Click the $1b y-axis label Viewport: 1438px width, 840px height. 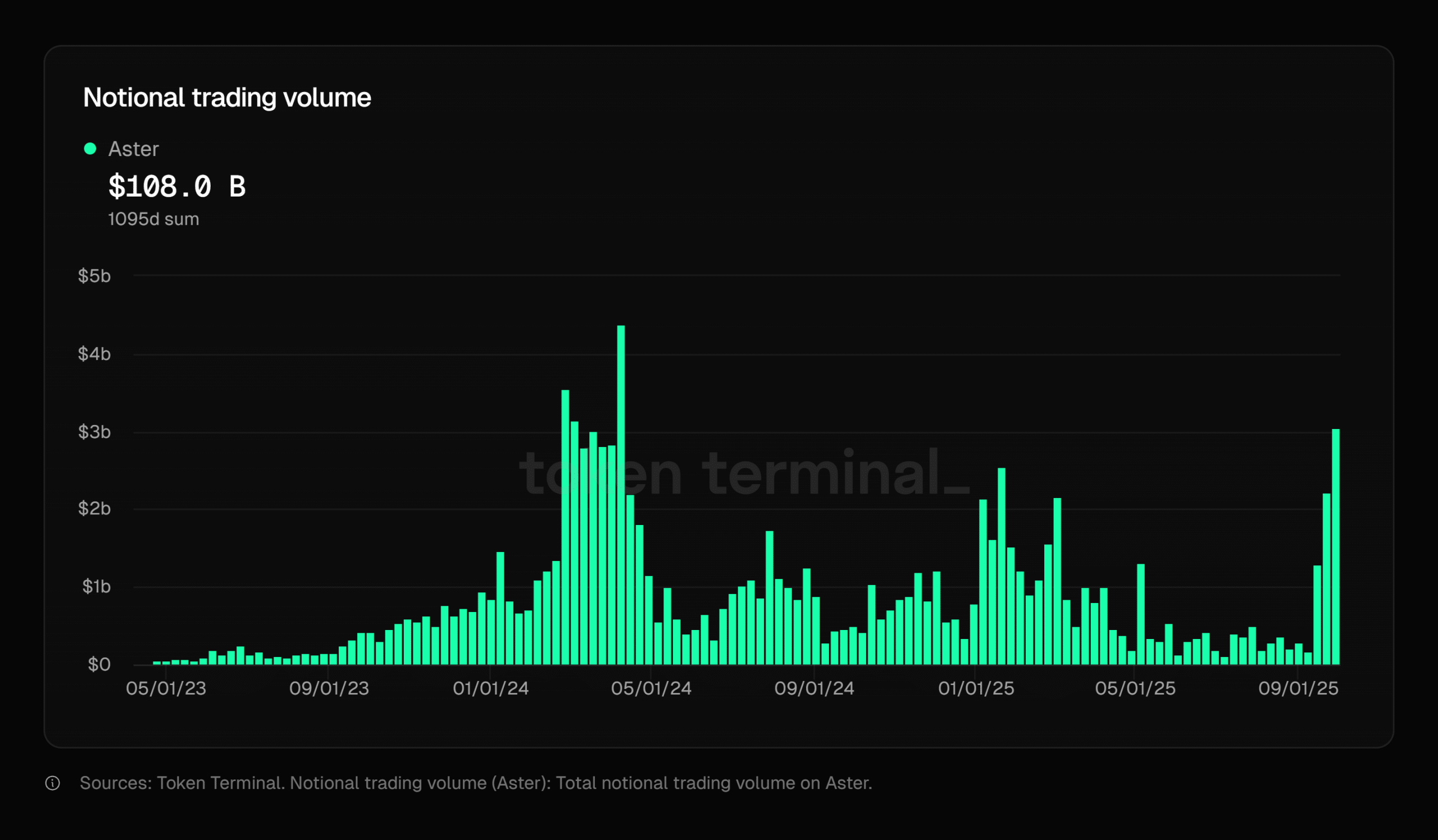[x=97, y=586]
